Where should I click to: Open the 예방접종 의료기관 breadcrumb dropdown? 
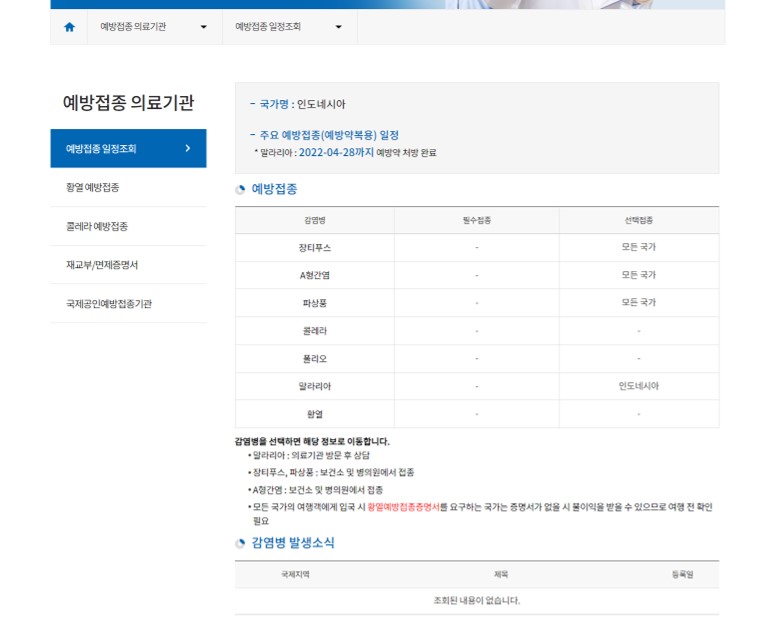pos(154,27)
